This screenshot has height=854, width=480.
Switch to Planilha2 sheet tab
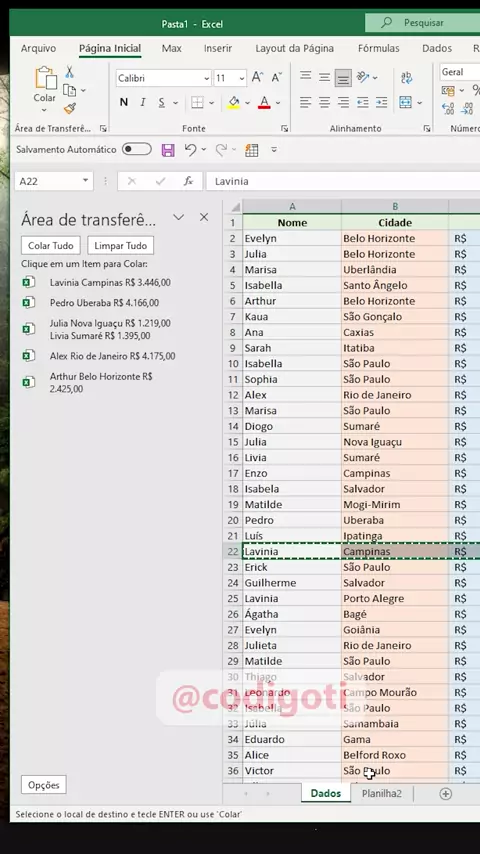[x=381, y=794]
